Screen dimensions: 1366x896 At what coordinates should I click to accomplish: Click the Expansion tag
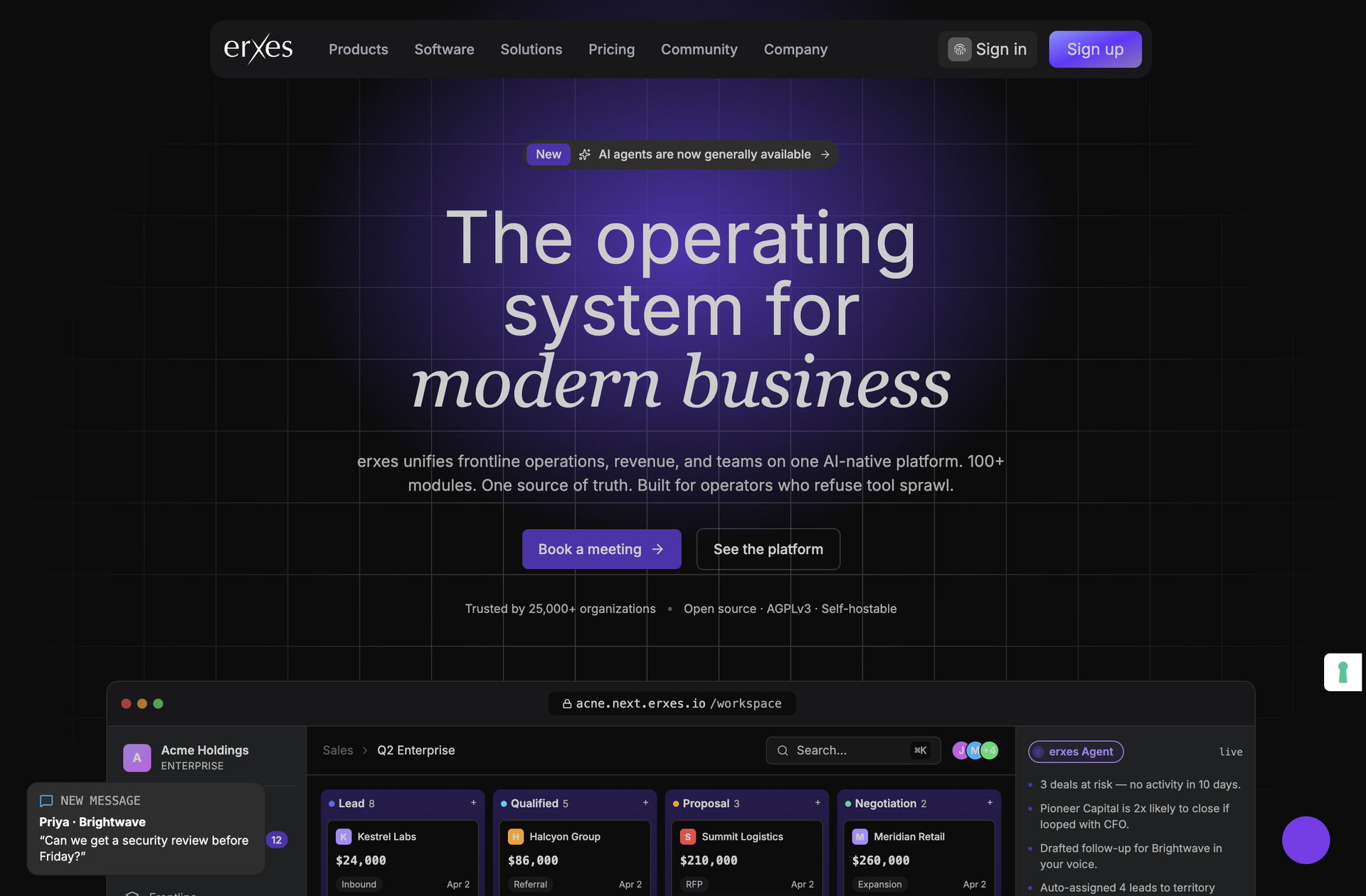point(880,885)
